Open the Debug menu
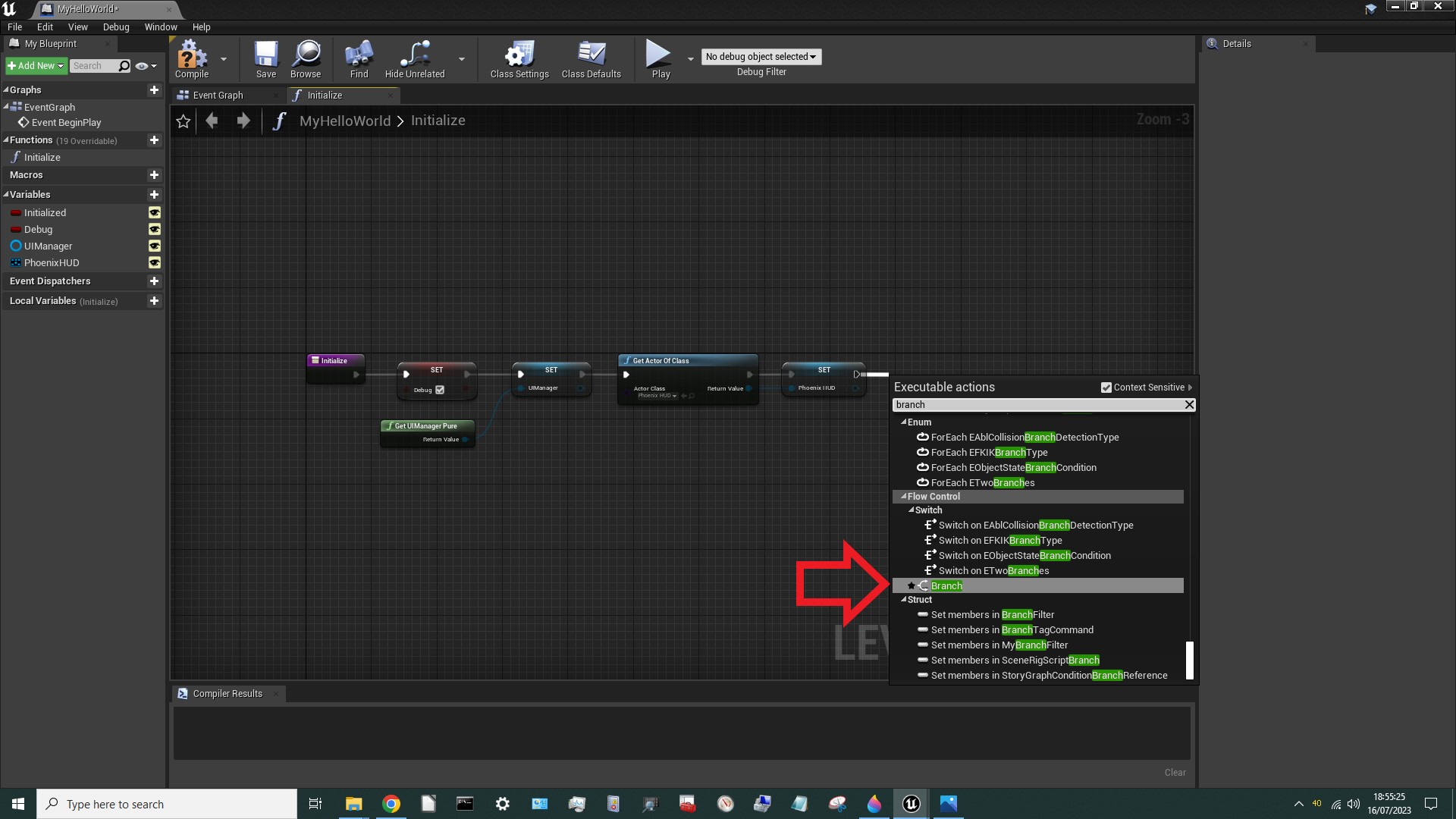Screen dimensions: 1456x819 [116, 27]
